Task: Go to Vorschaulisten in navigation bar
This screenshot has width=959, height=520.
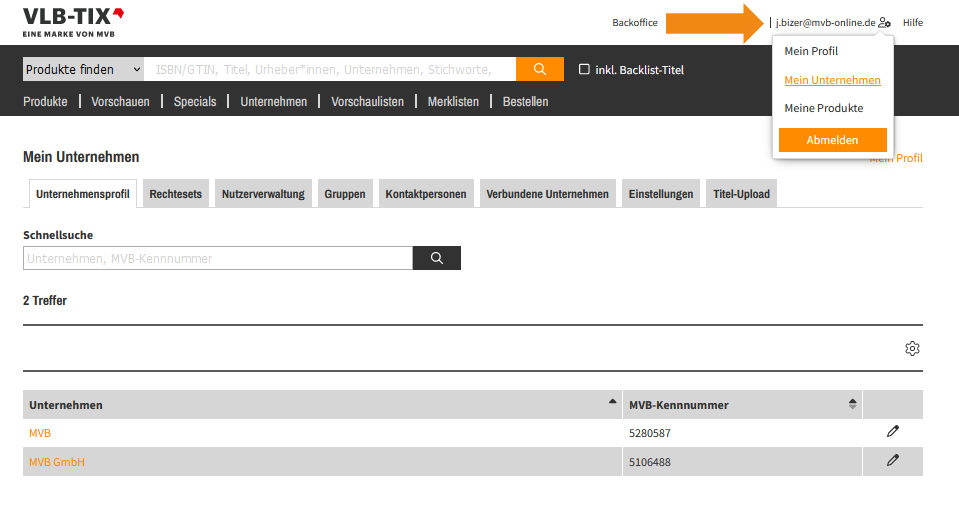Action: click(368, 102)
